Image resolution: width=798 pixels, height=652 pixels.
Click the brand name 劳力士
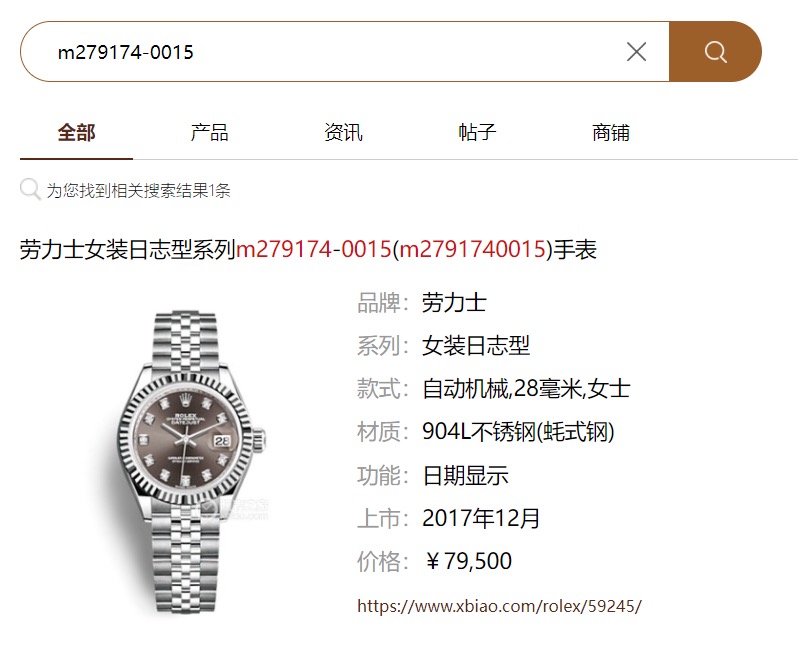click(454, 303)
